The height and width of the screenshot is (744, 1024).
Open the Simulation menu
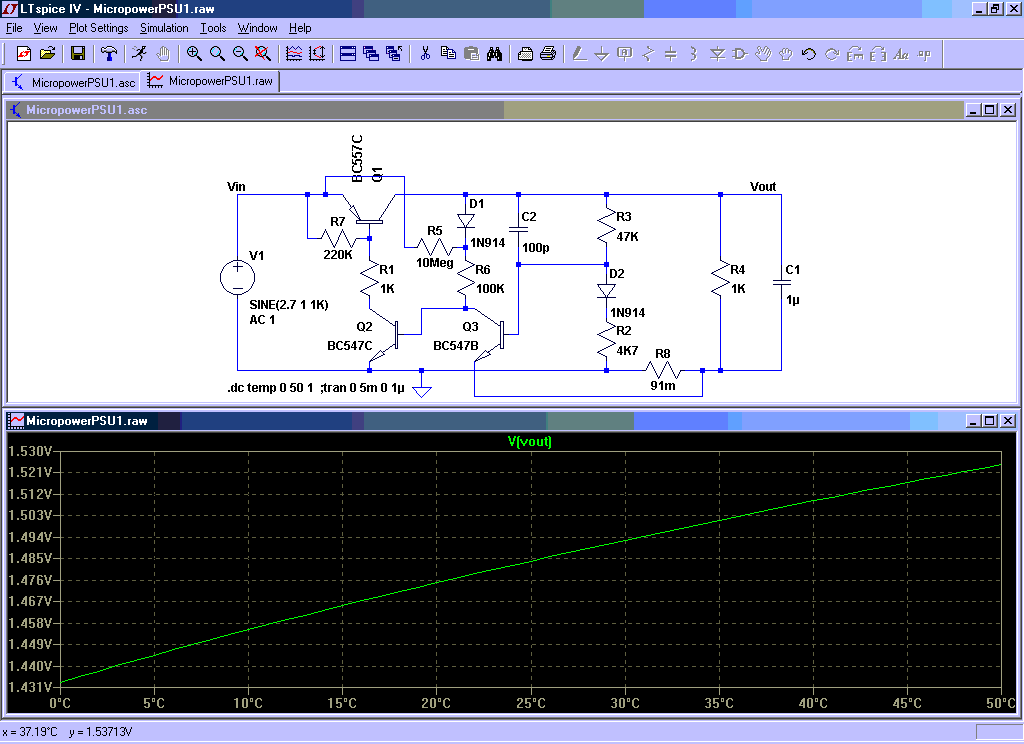point(164,28)
